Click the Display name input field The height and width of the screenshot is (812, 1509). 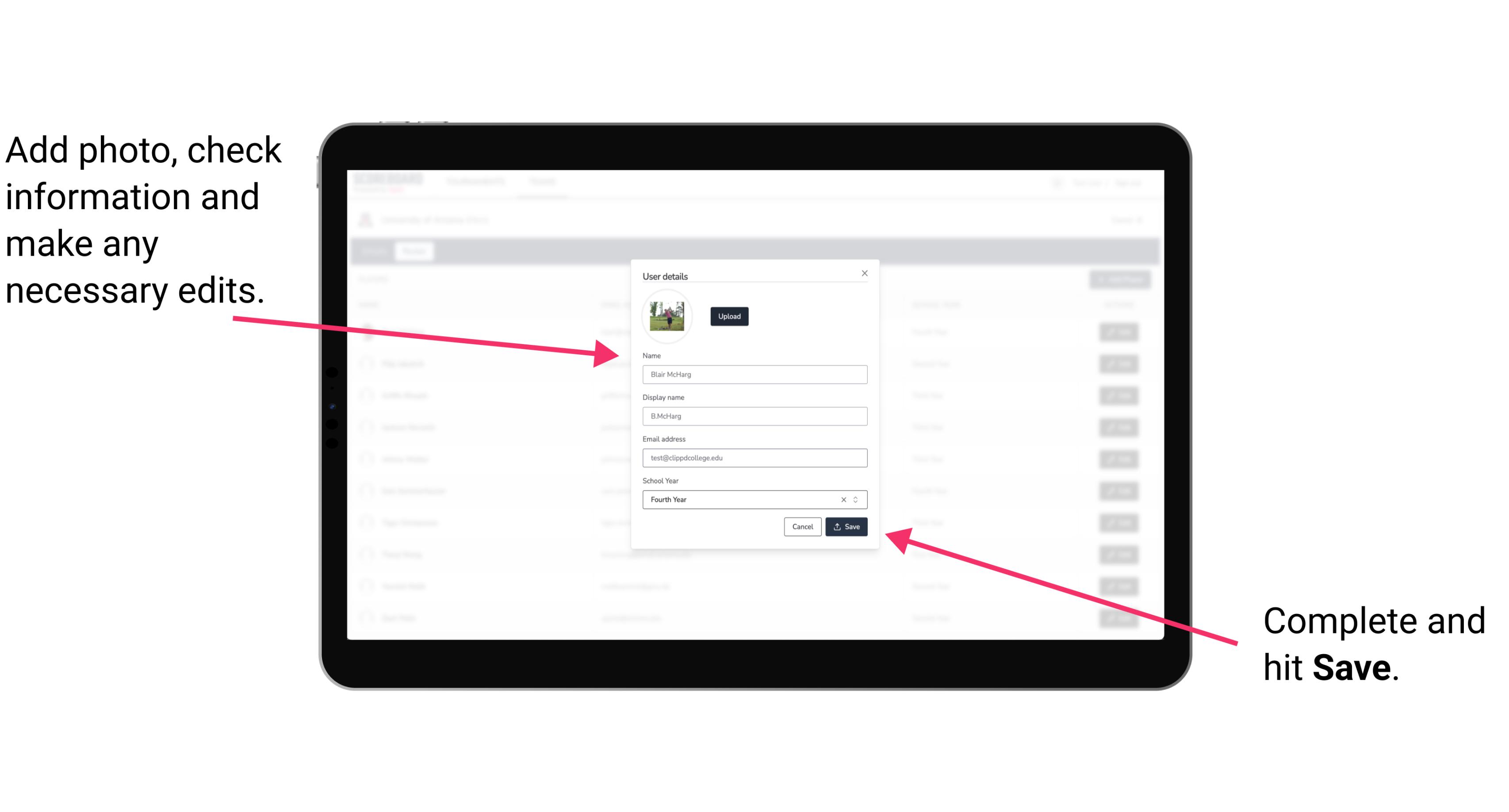coord(753,416)
